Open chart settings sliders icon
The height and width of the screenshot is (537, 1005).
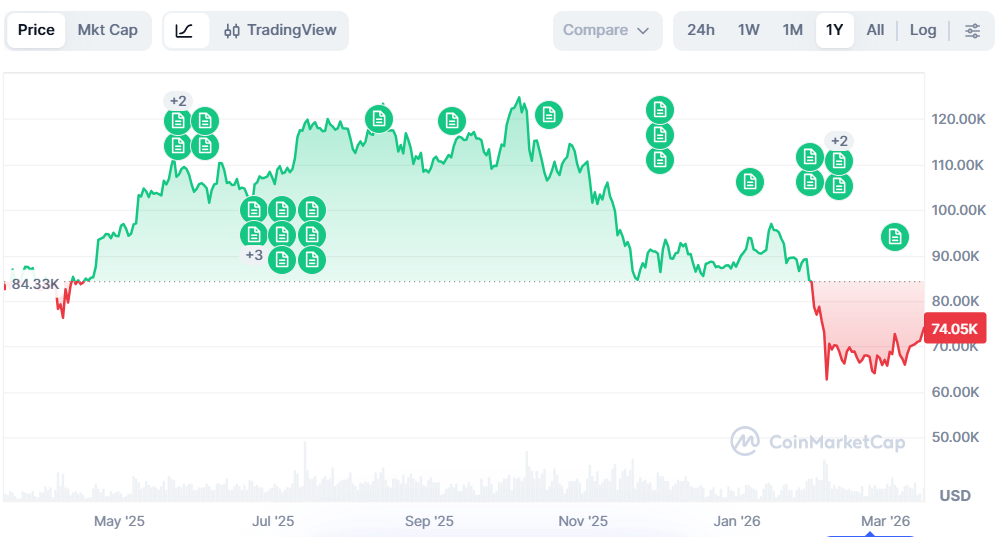click(x=972, y=30)
